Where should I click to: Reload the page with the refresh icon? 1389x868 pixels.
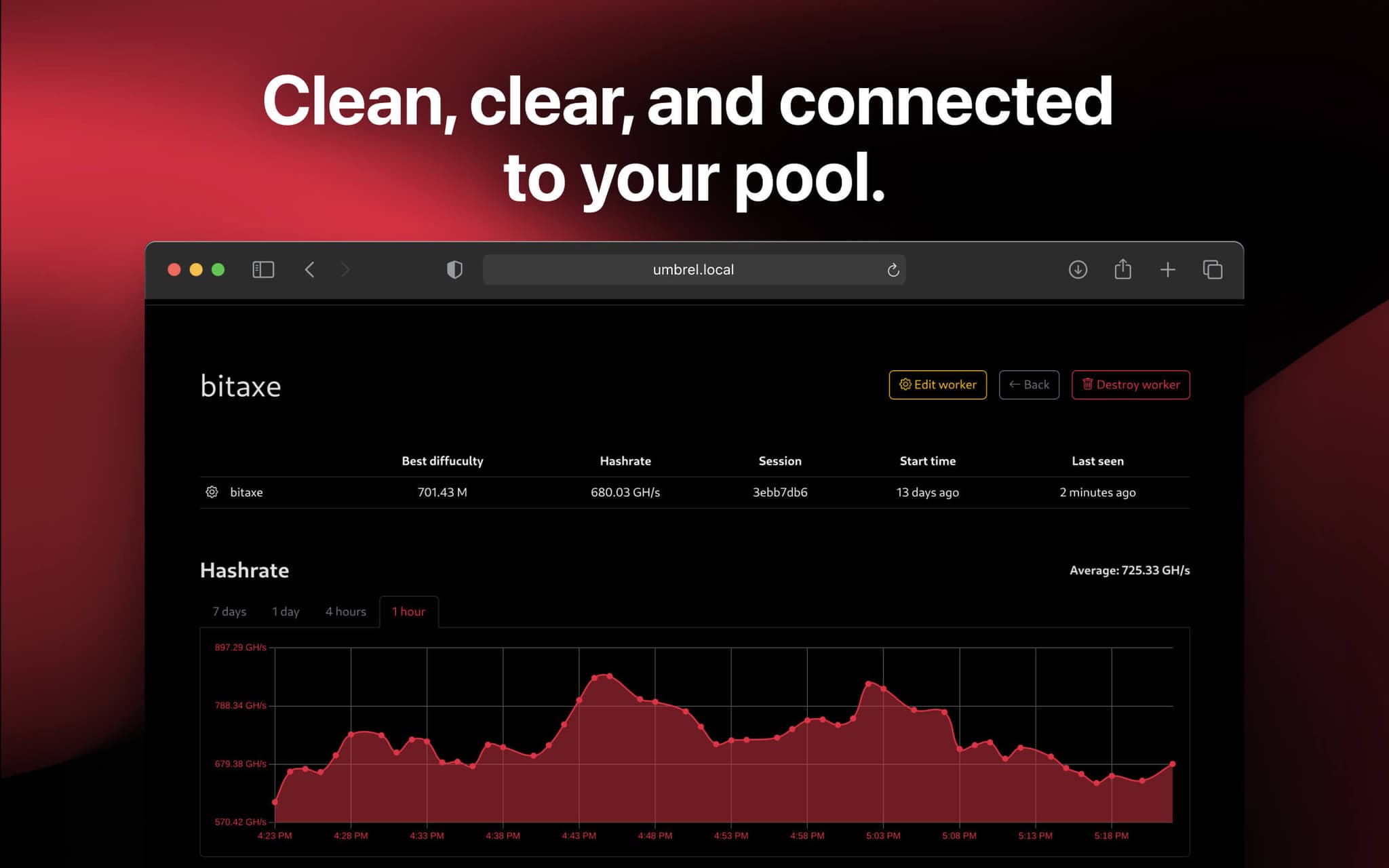click(893, 269)
